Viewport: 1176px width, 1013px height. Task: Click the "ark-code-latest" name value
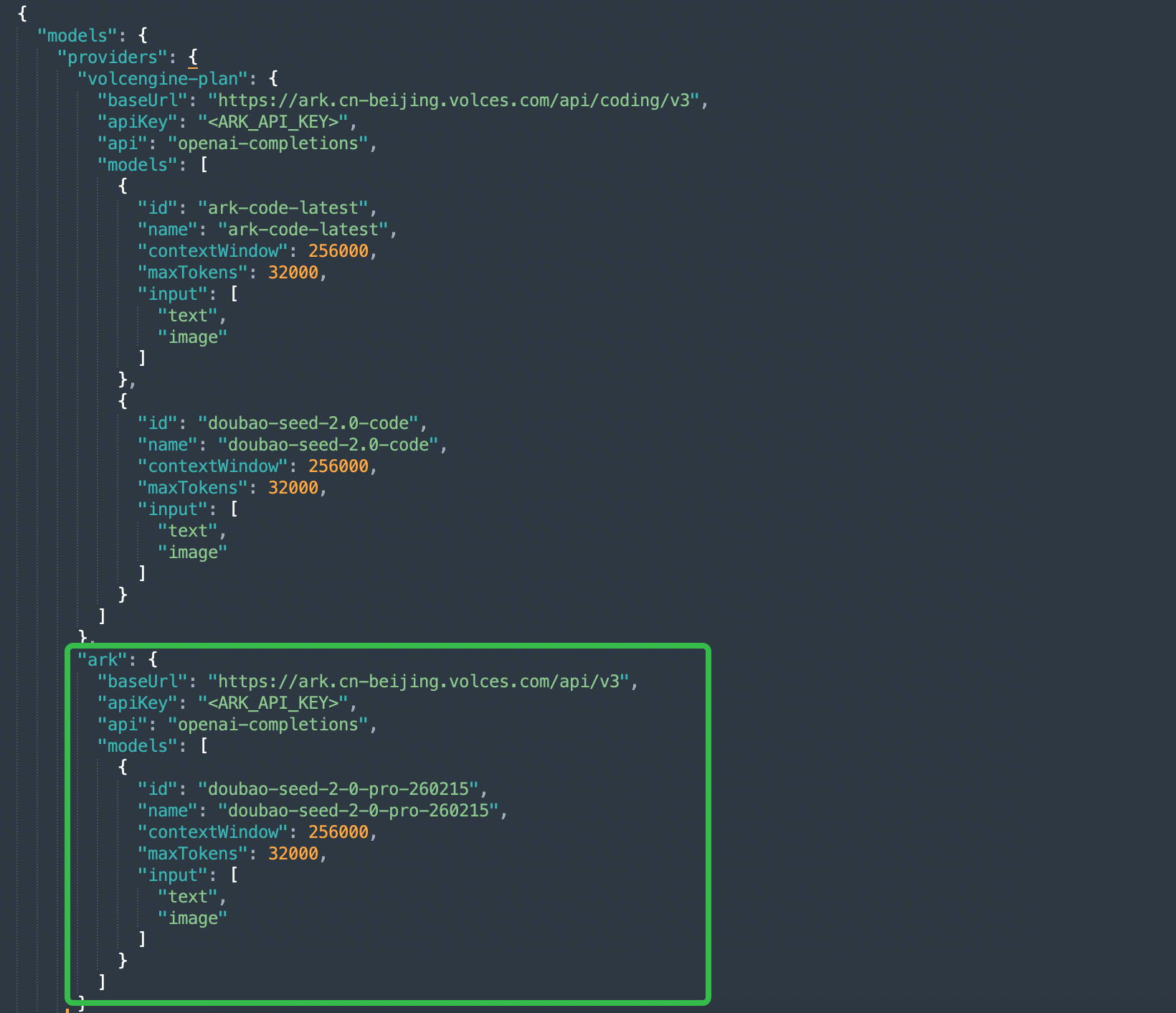pyautogui.click(x=303, y=230)
